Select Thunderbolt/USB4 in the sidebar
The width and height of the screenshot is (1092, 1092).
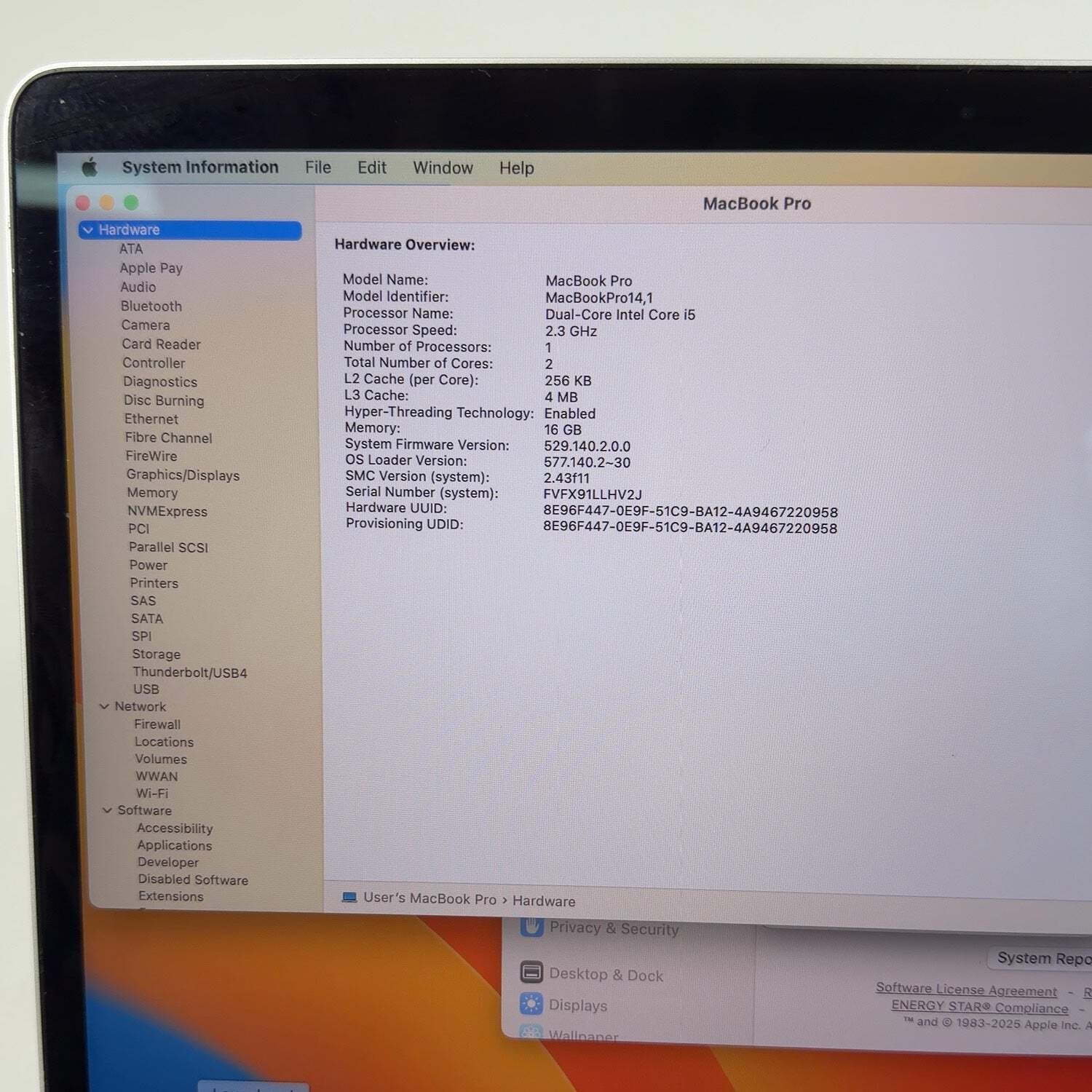pos(190,672)
